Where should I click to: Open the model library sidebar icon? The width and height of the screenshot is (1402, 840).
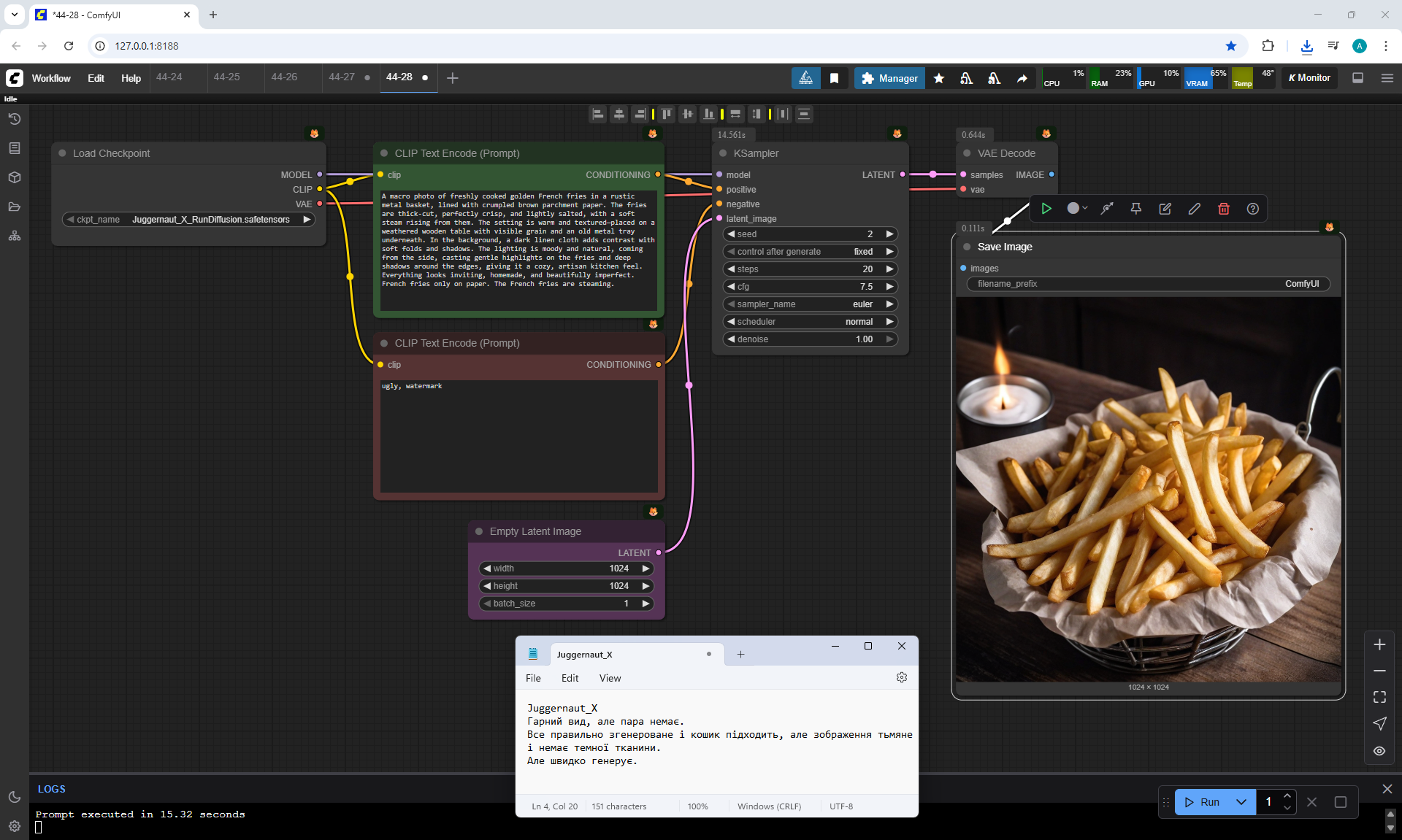click(15, 177)
